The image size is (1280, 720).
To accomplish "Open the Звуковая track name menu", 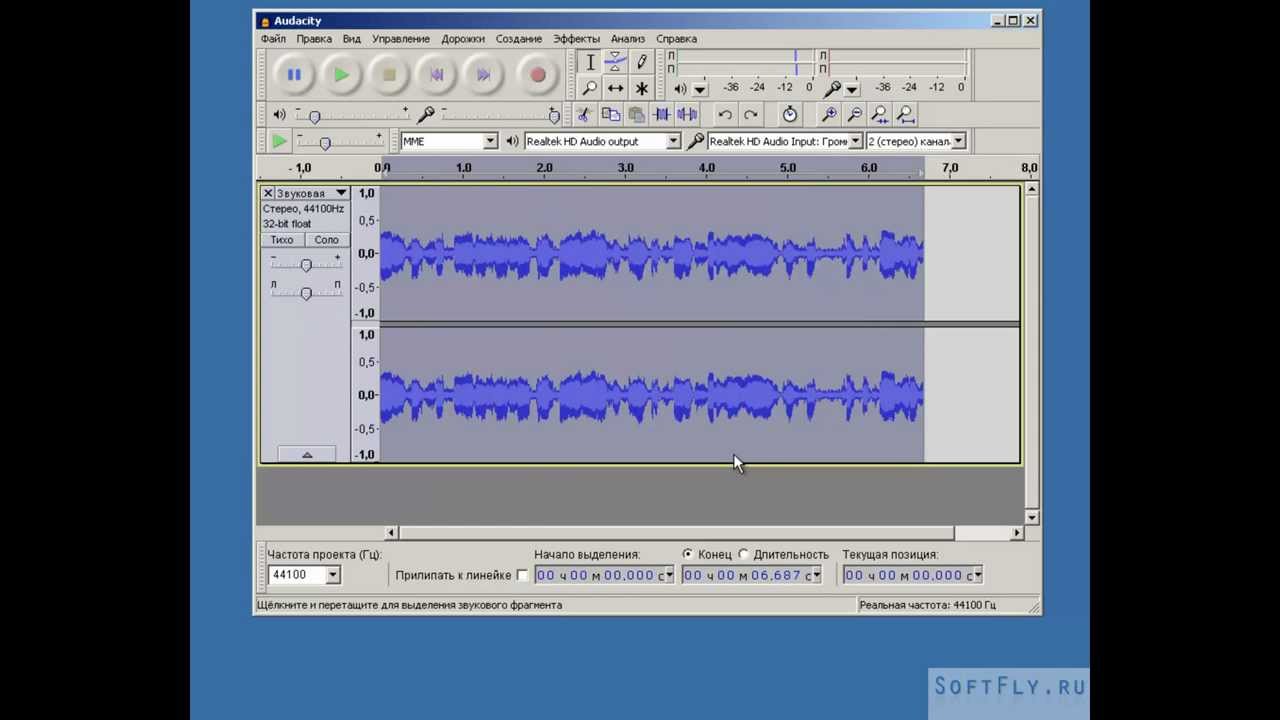I will tap(310, 193).
